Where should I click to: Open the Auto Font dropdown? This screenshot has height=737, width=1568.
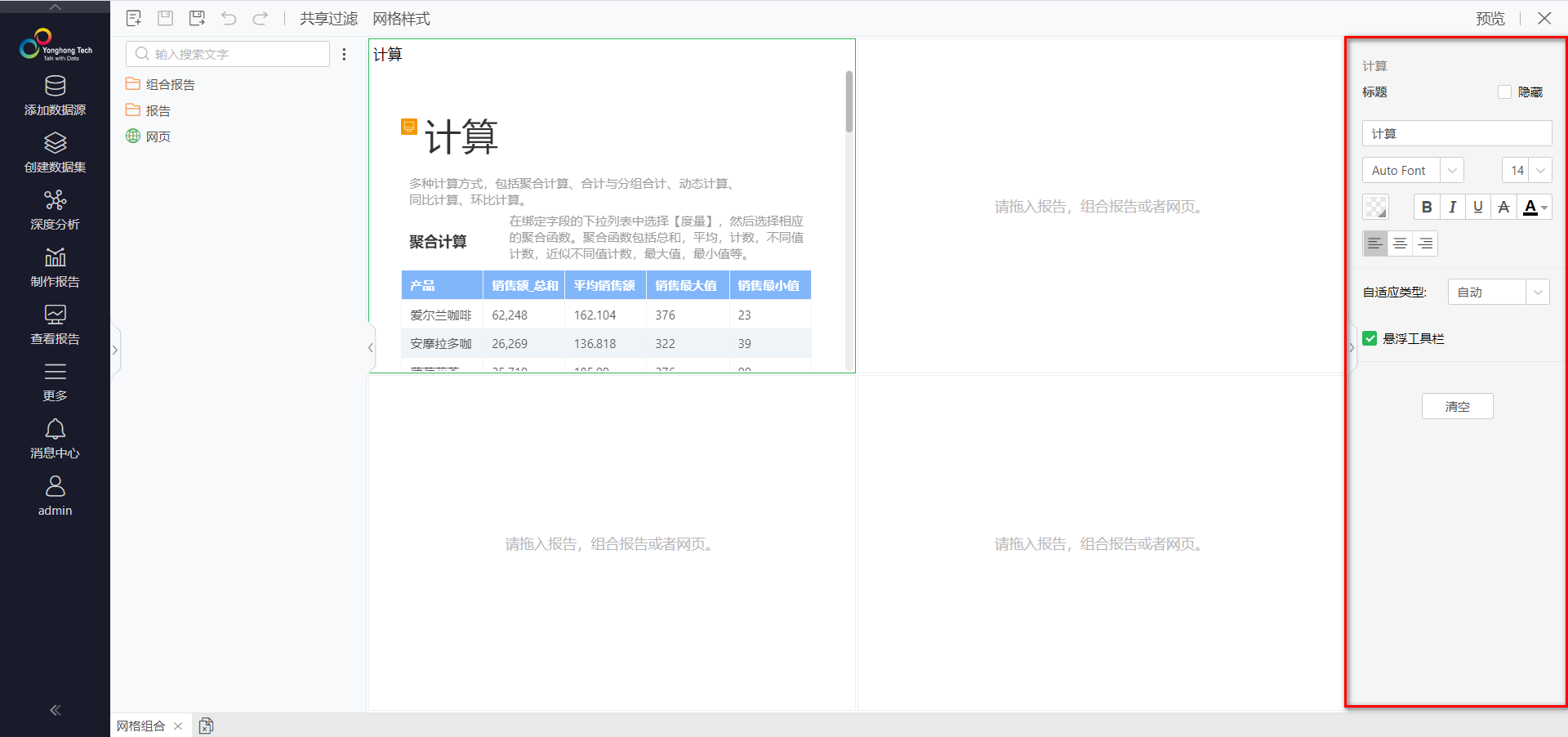(1413, 170)
